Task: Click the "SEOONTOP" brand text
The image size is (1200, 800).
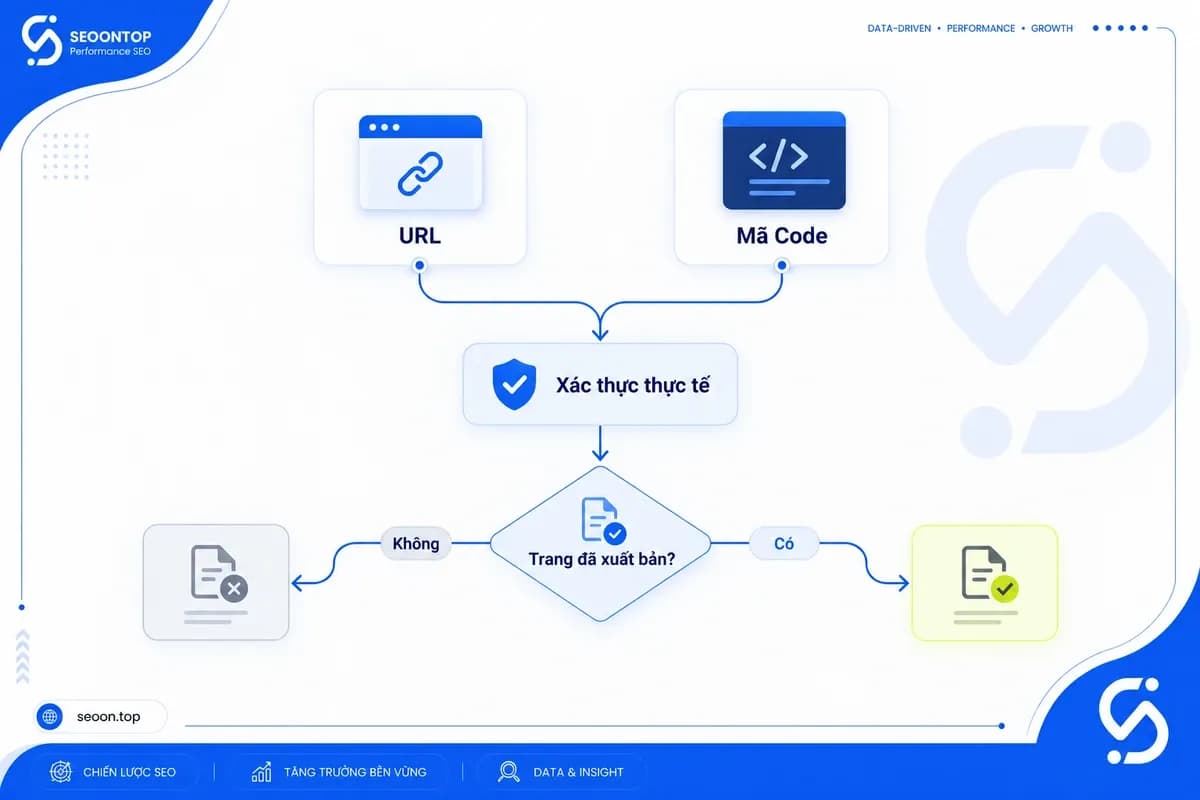Action: [110, 35]
